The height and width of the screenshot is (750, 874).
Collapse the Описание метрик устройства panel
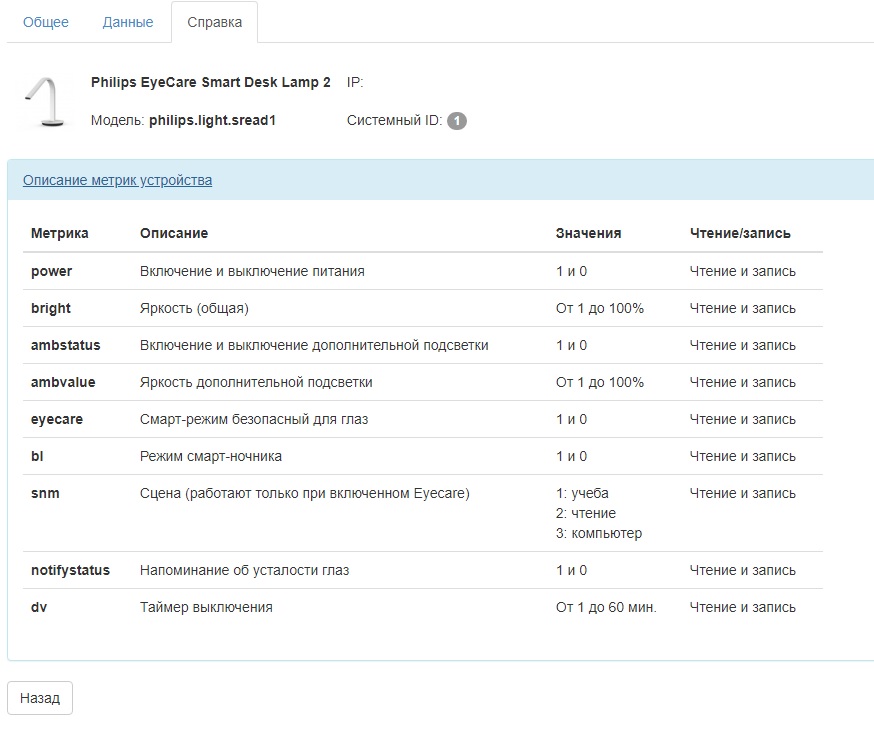pos(117,180)
